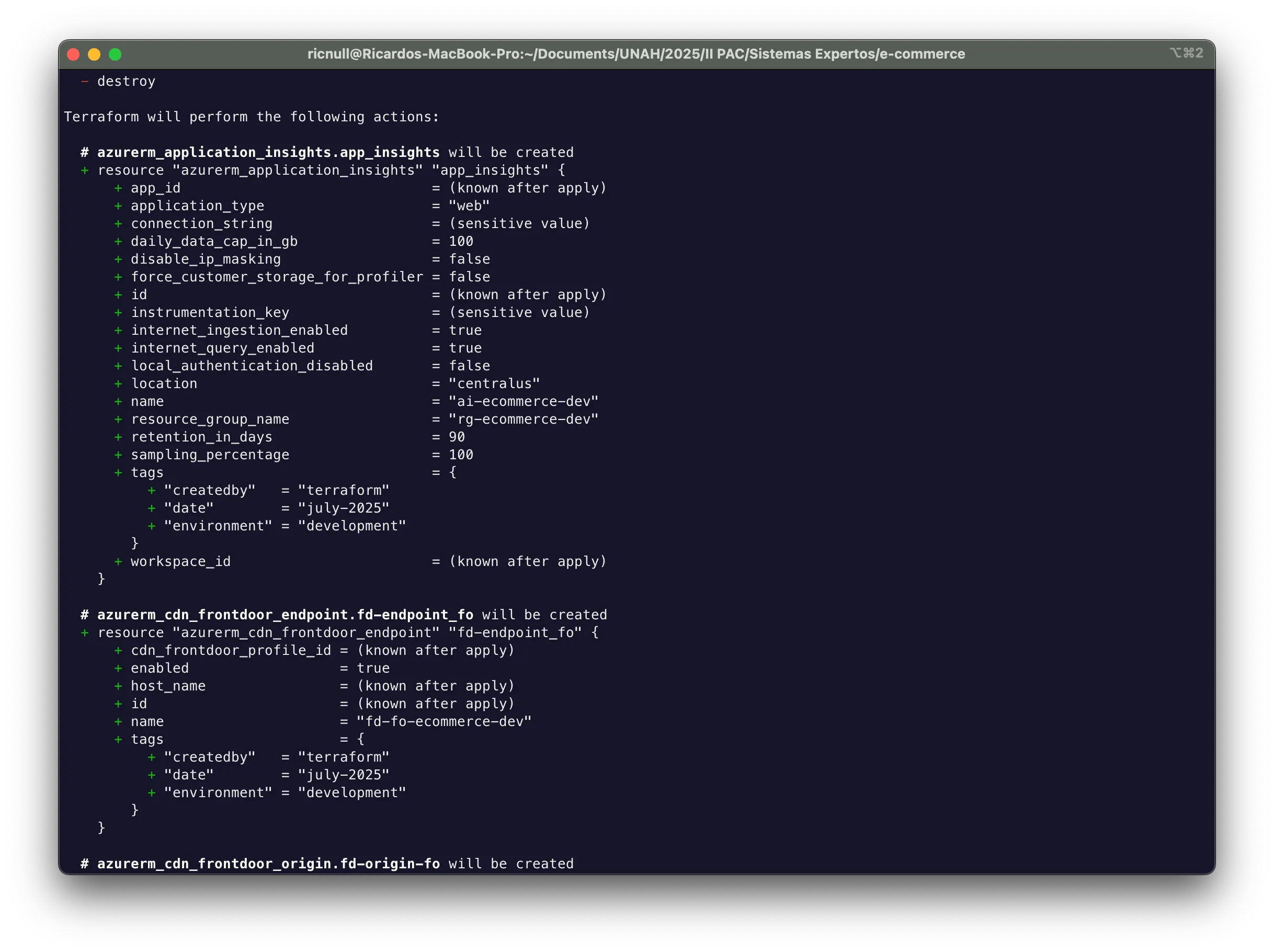Click the host_name attribute name
The image size is (1274, 952).
167,686
